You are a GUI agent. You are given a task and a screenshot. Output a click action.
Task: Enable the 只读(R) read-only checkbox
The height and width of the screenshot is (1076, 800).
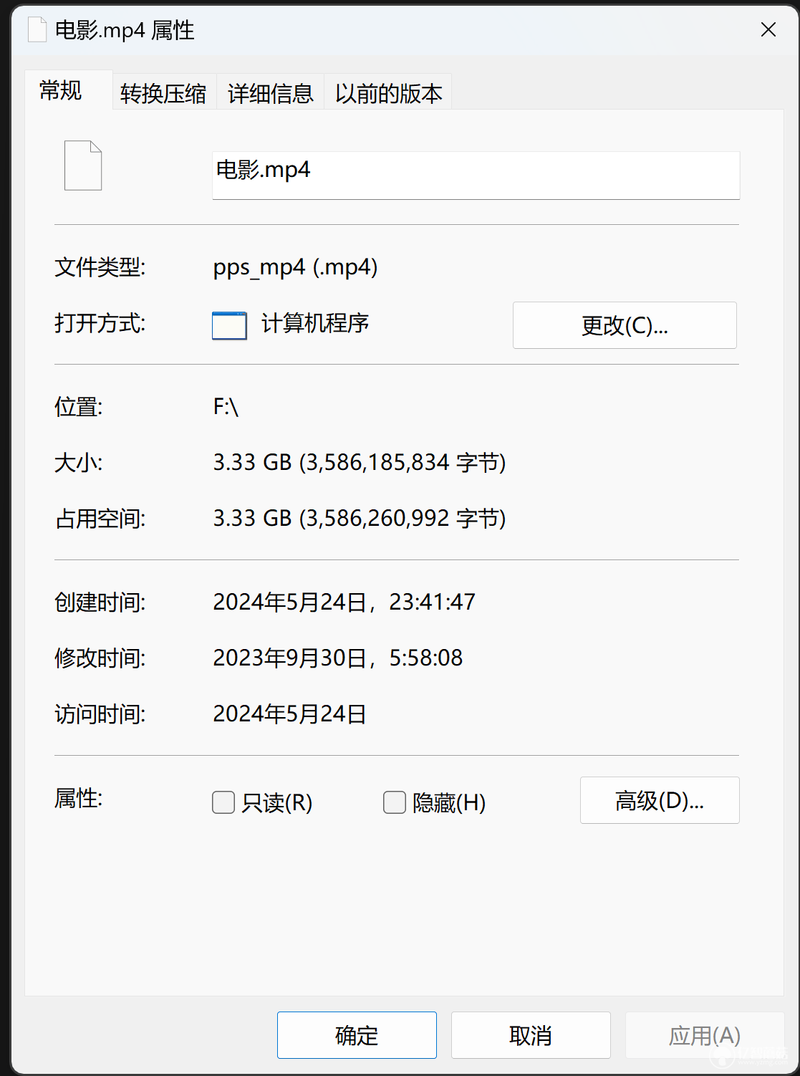coord(224,802)
